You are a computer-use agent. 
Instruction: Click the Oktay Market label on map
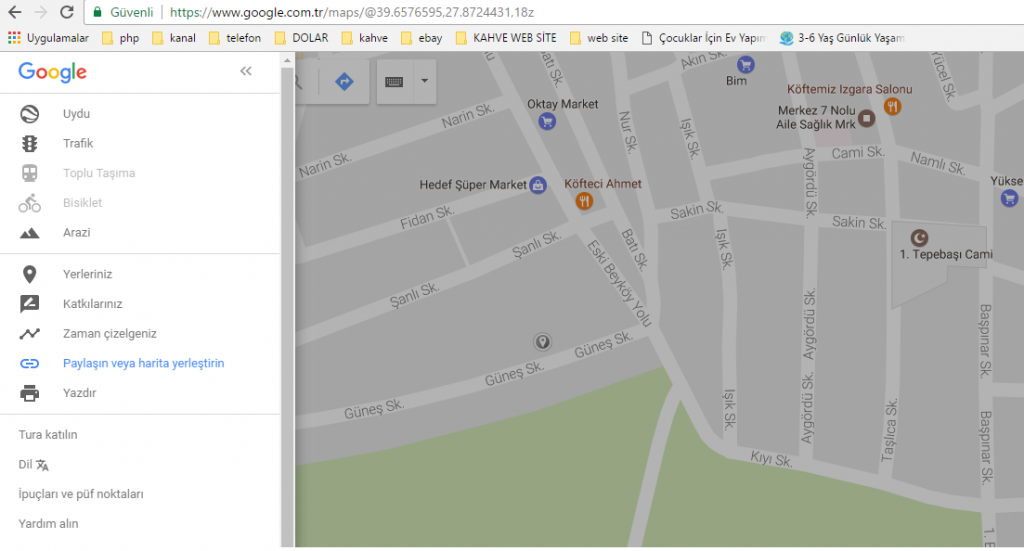(562, 104)
